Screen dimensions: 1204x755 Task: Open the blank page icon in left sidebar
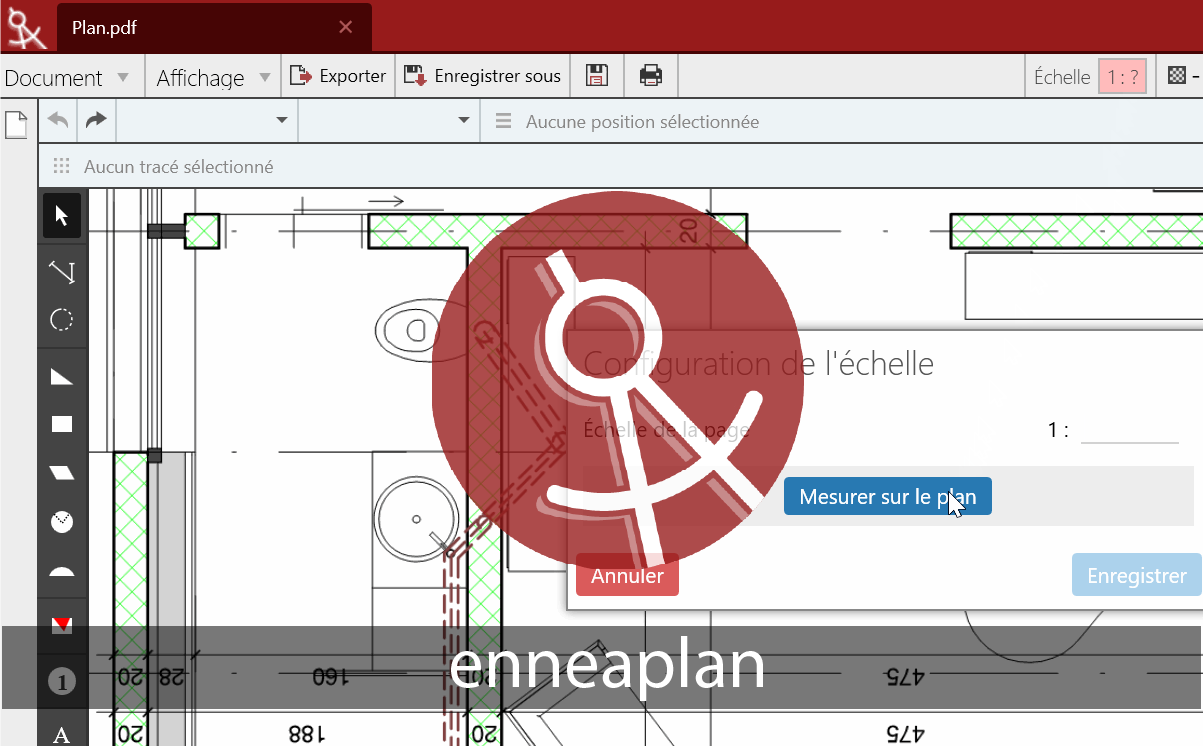click(16, 126)
